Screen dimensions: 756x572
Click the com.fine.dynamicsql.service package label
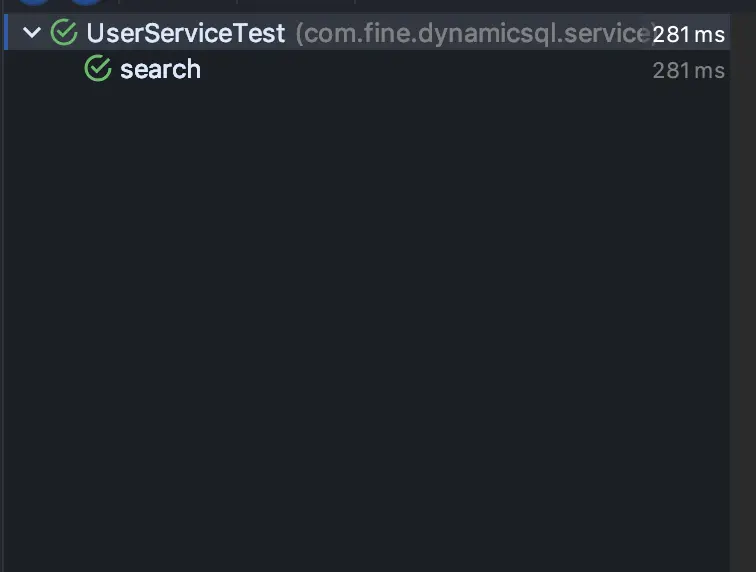point(474,33)
